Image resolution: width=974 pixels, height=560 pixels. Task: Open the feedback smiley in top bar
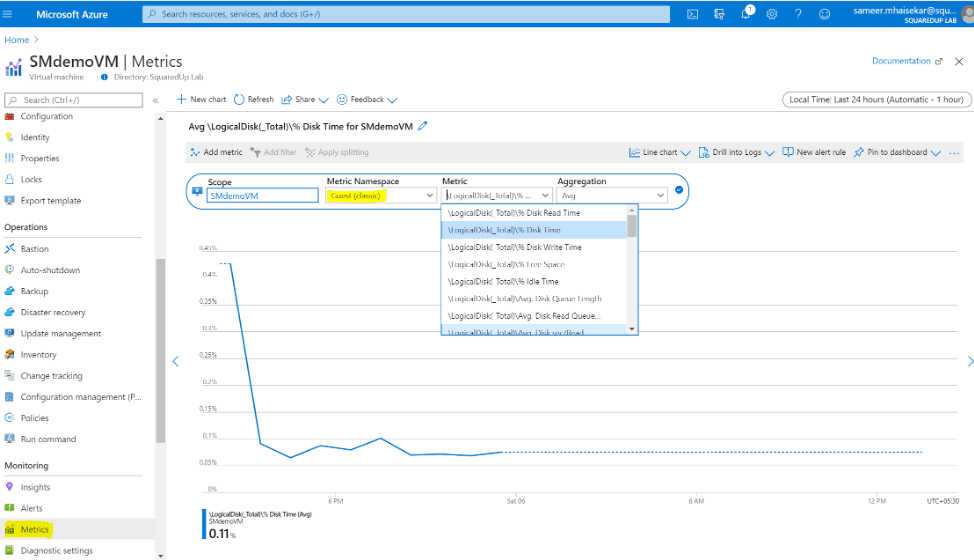pyautogui.click(x=824, y=14)
